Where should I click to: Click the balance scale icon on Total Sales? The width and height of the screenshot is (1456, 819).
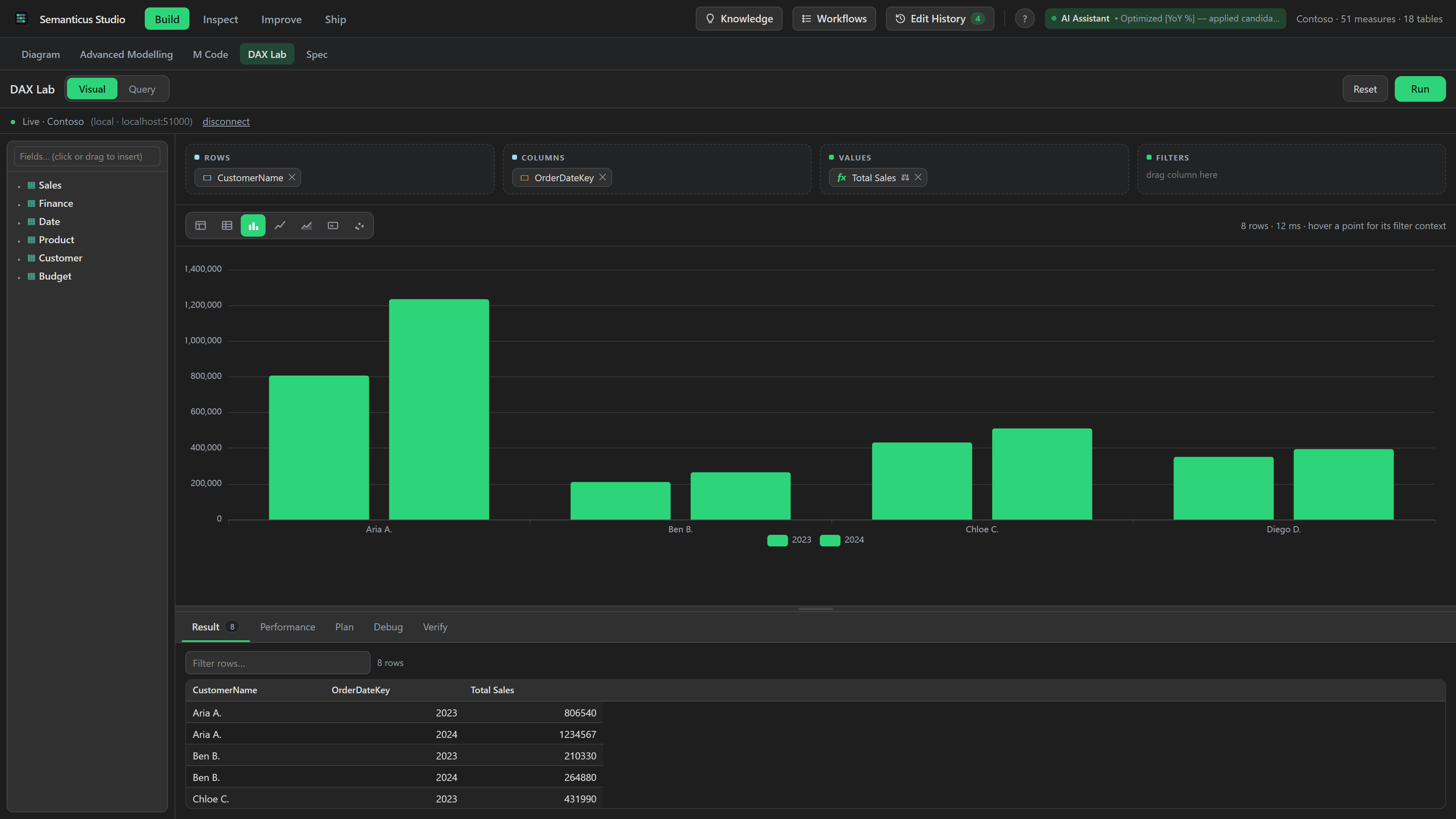905,177
